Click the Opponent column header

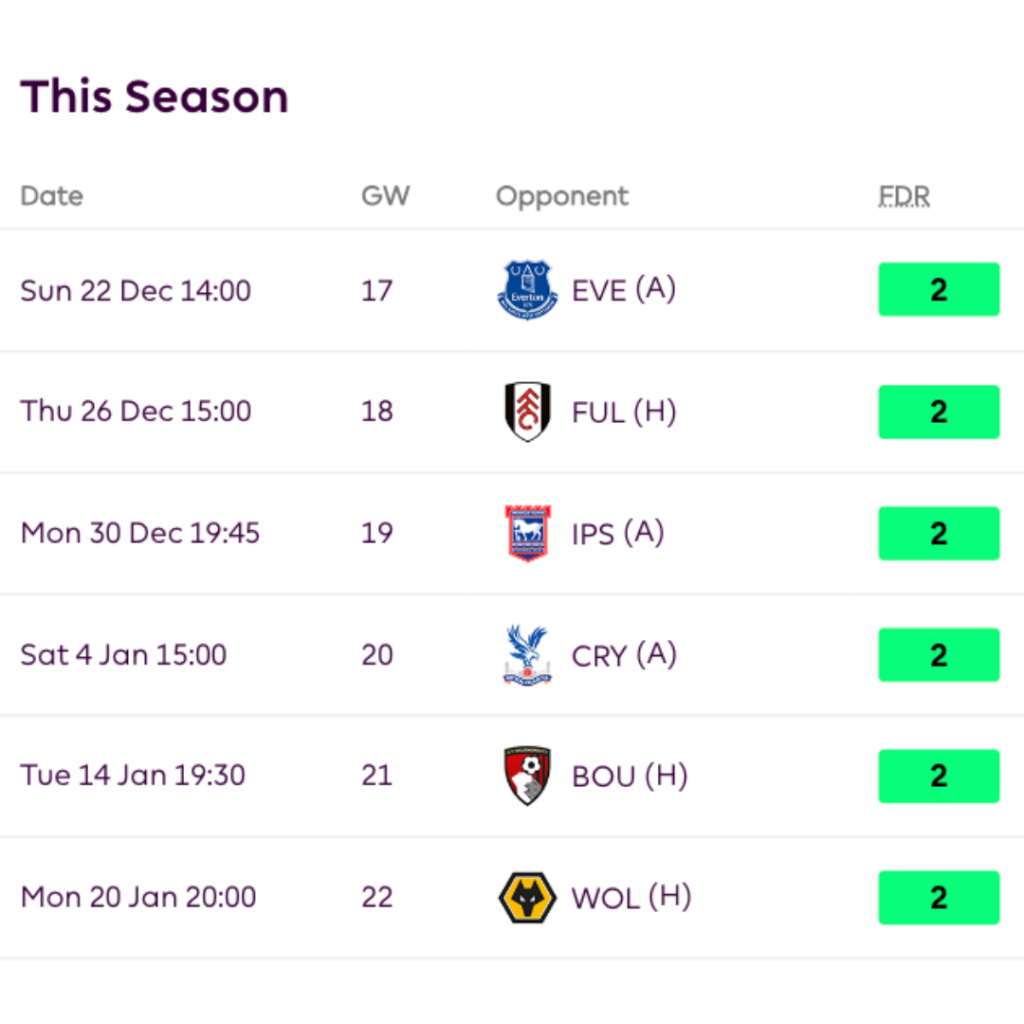[562, 196]
